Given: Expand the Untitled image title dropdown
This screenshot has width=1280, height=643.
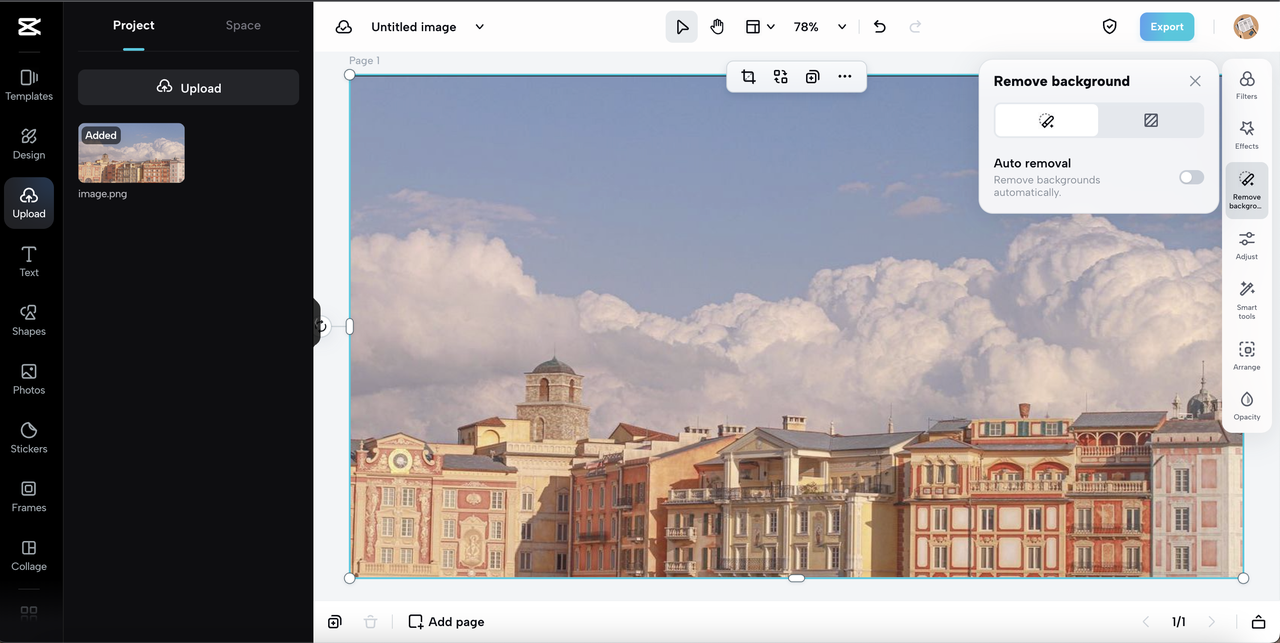Looking at the screenshot, I should pos(479,27).
